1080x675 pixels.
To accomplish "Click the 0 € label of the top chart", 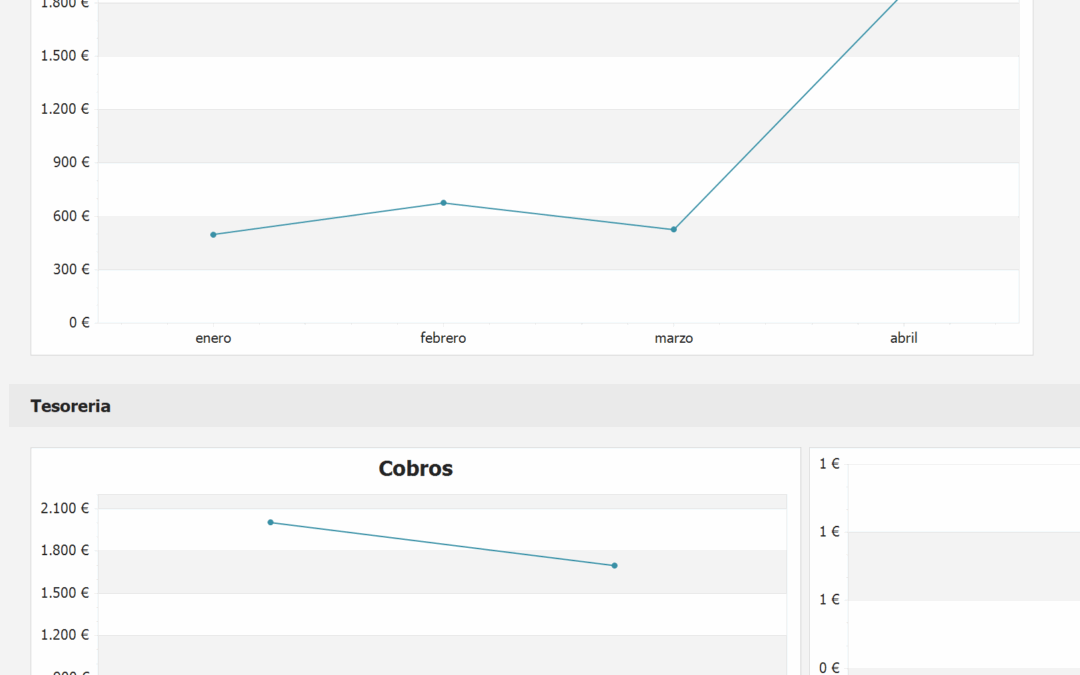I will coord(79,322).
